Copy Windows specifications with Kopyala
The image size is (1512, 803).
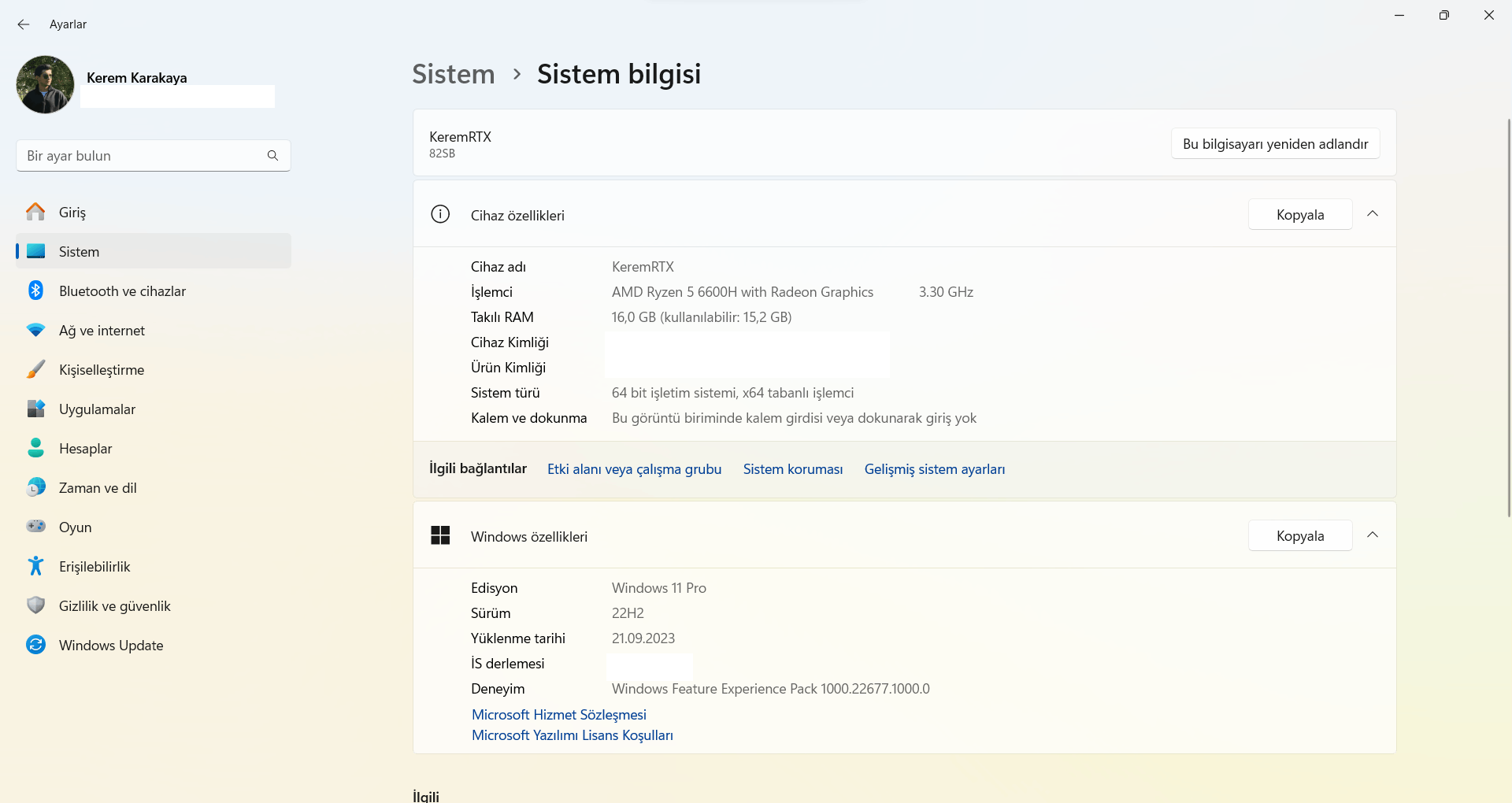pos(1300,535)
